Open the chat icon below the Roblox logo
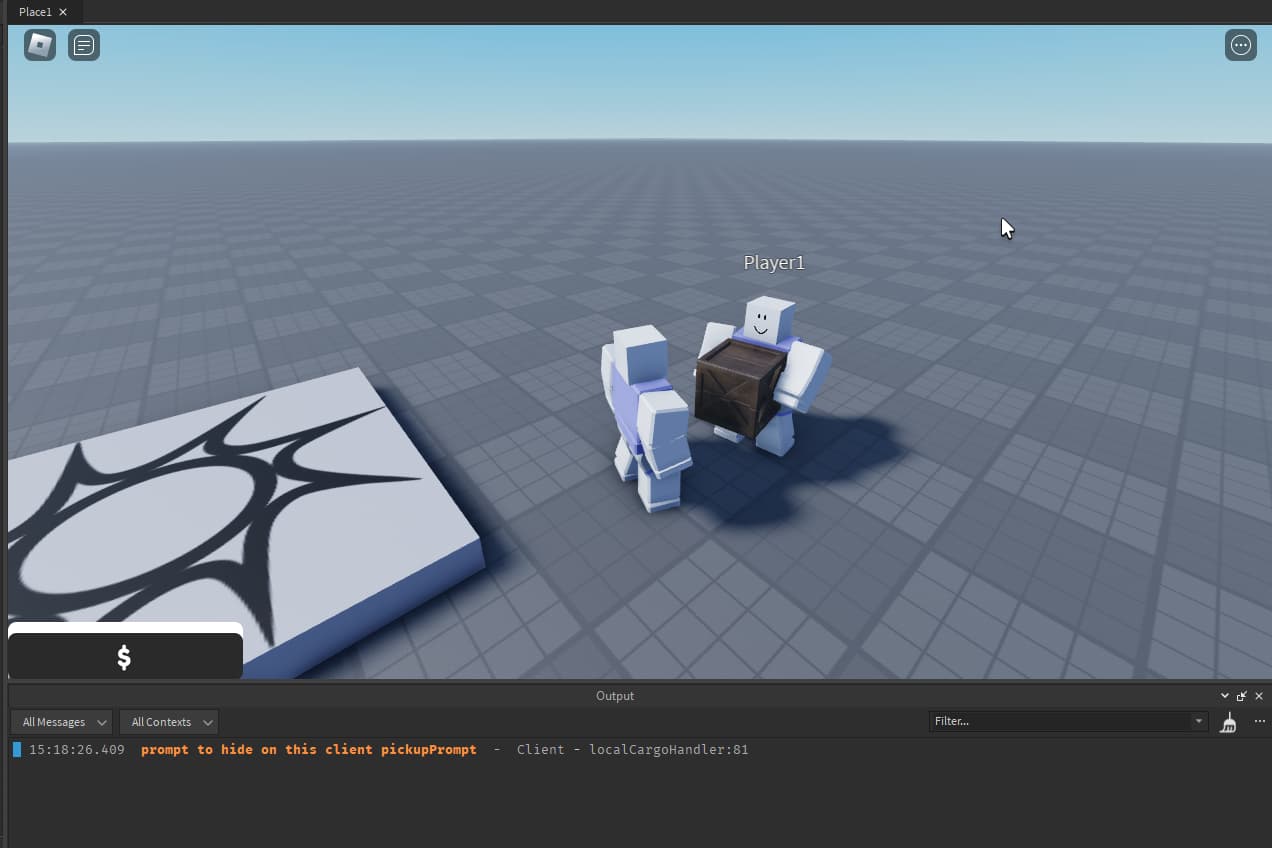 tap(84, 45)
